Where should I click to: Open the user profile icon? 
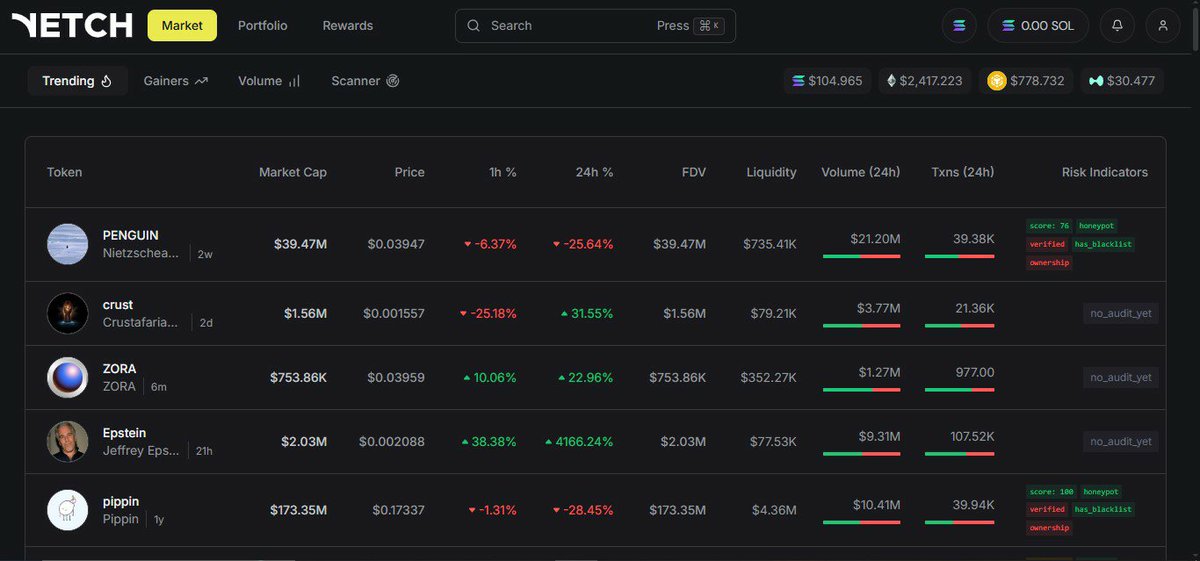coord(1163,26)
